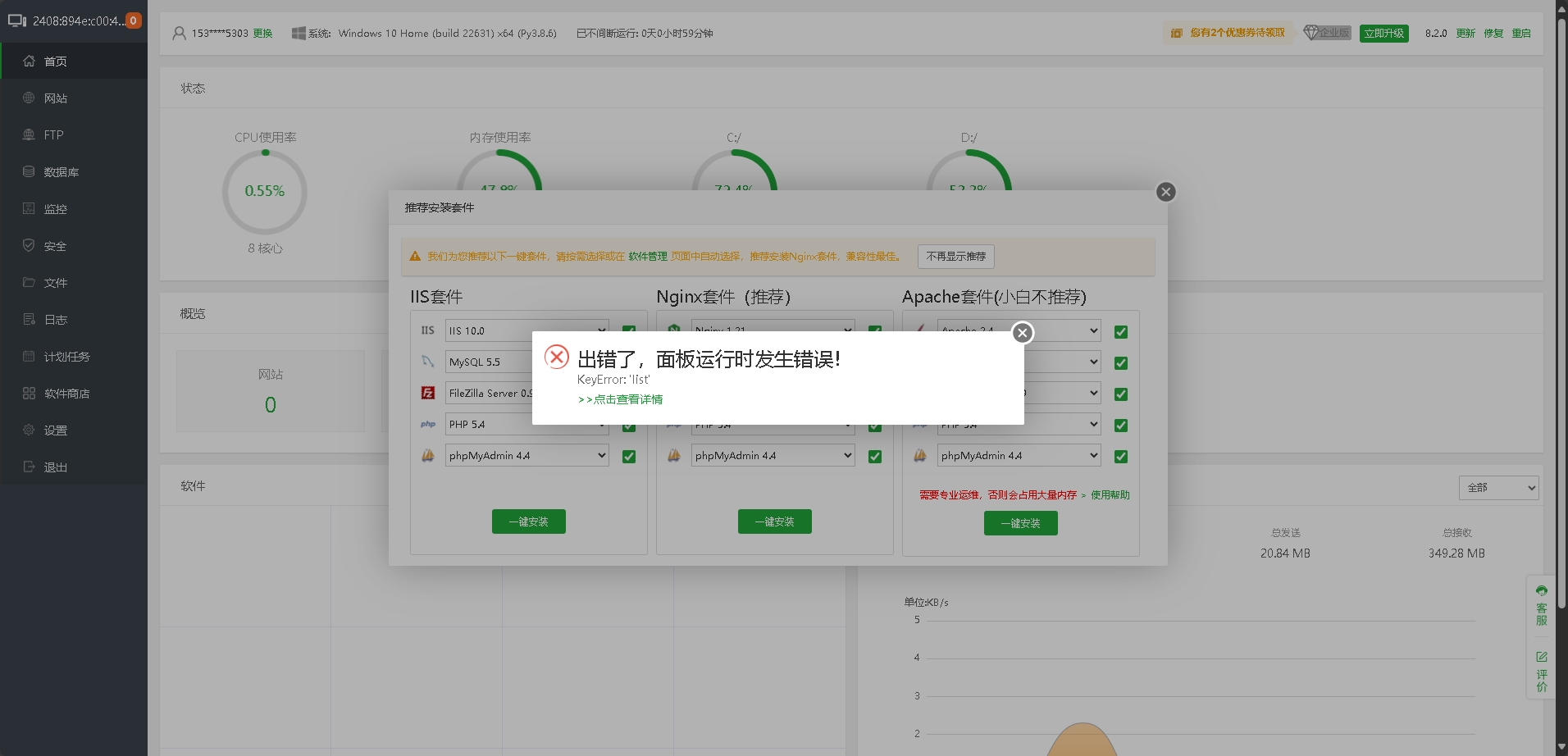The height and width of the screenshot is (756, 1568).
Task: Click the globe icon beside 网站
Action: (x=29, y=98)
